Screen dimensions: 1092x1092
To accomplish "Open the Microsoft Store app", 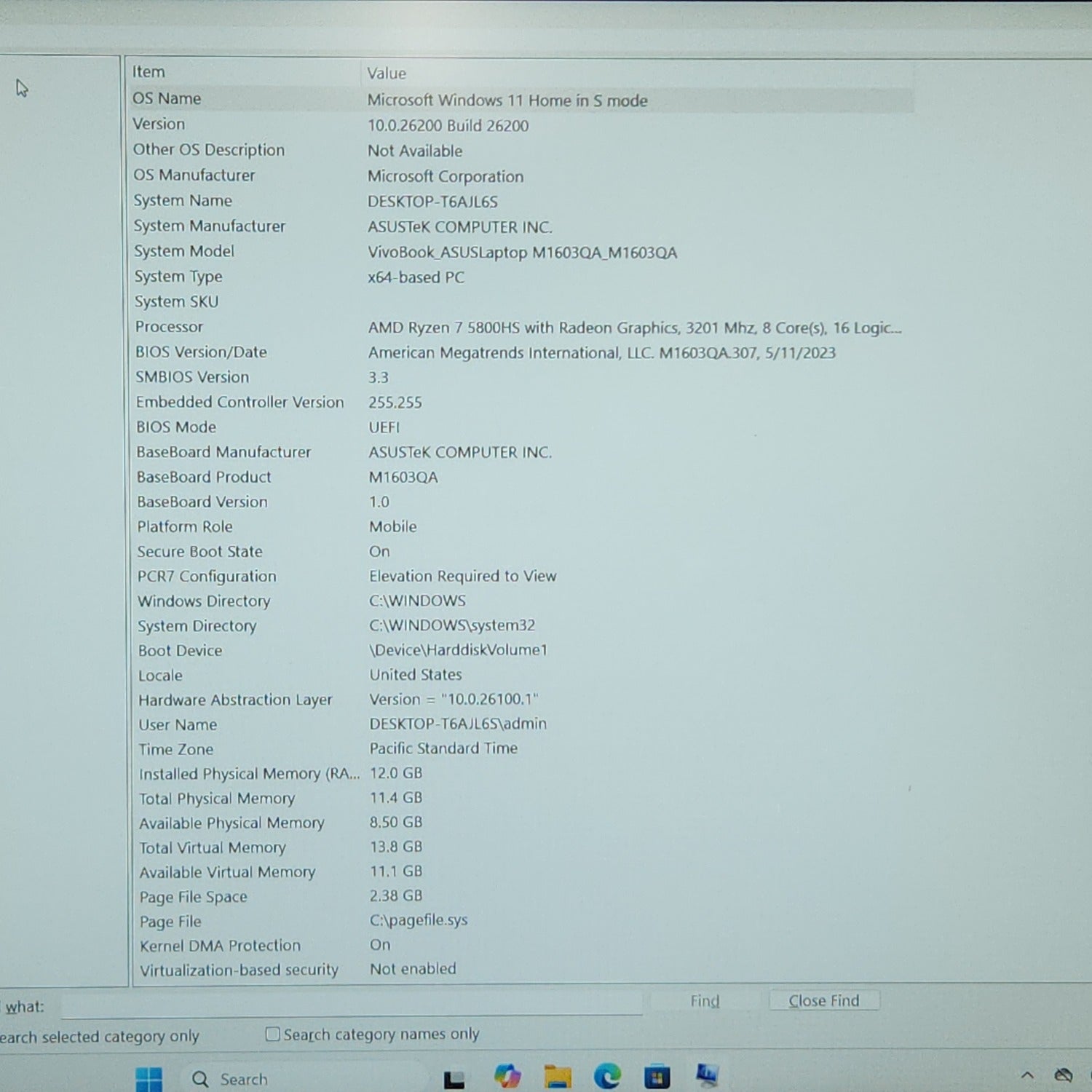I will (x=657, y=1077).
